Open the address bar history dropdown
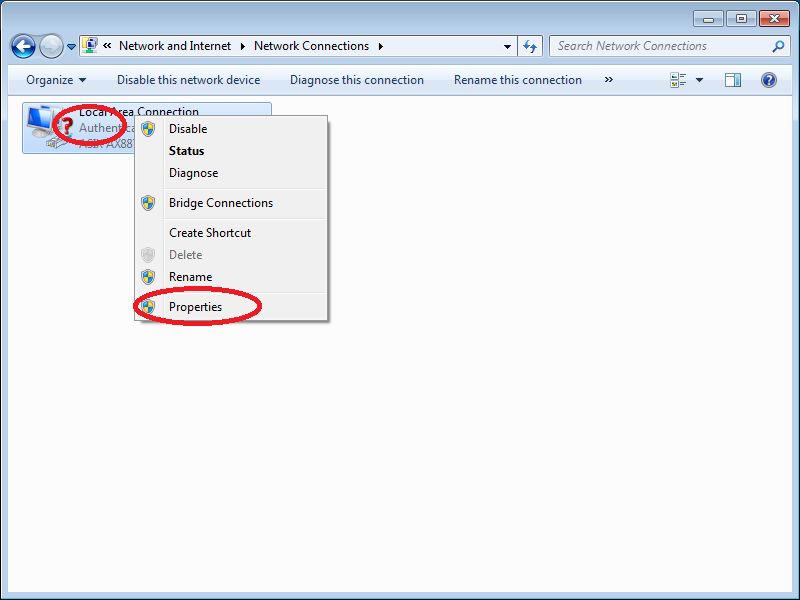 point(507,46)
